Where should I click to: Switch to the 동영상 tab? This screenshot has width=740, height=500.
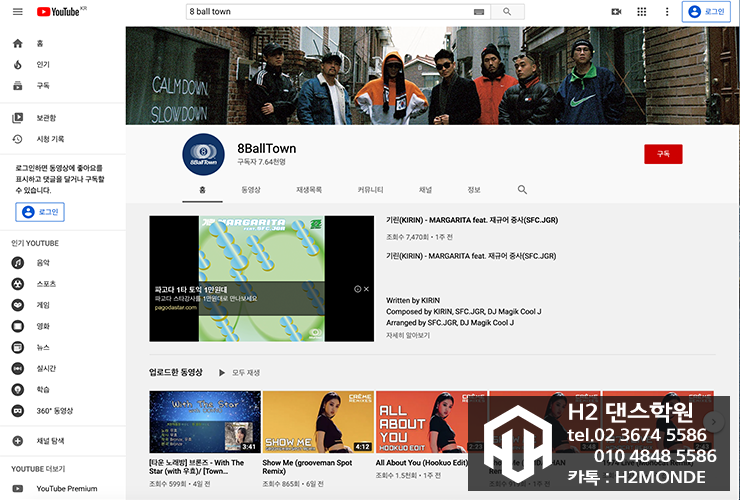click(x=251, y=190)
